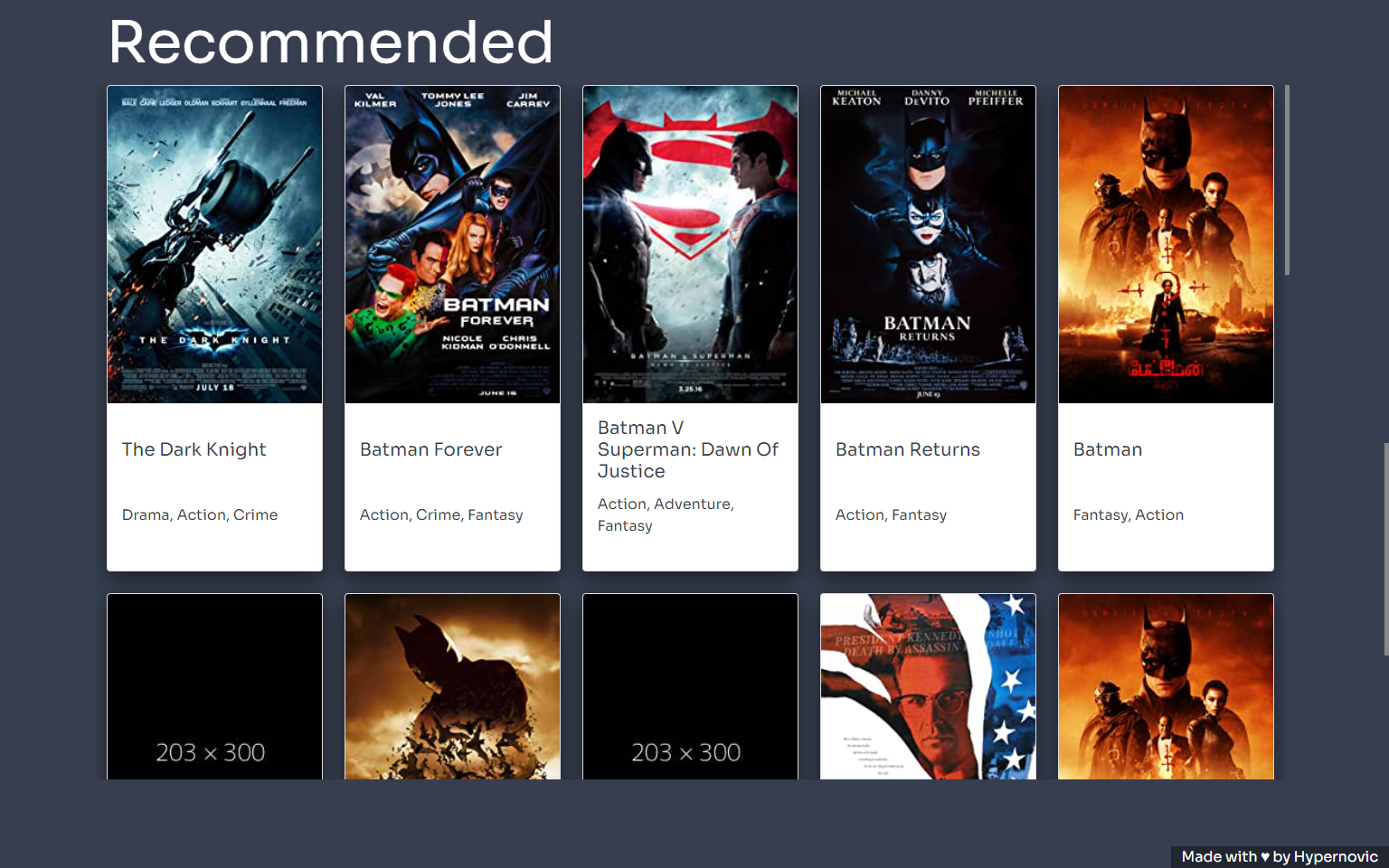
Task: Select the first 203 × 300 placeholder image
Action: tap(214, 685)
